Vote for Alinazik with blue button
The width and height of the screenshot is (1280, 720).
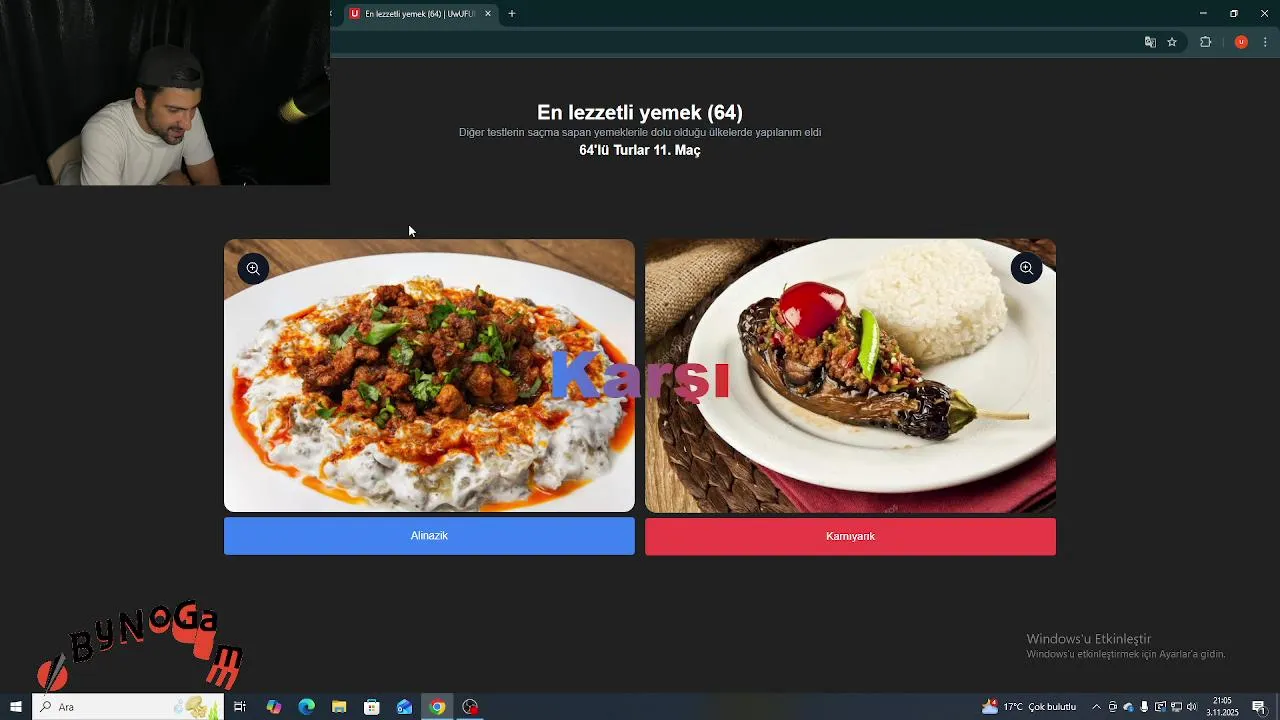click(x=429, y=536)
